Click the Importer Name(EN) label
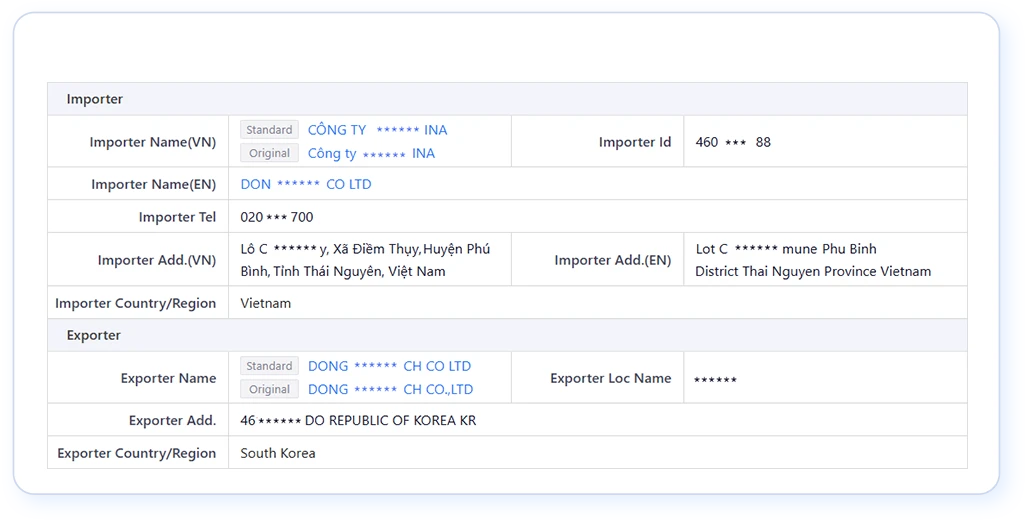Screen dimensions: 1027x523 coord(153,185)
